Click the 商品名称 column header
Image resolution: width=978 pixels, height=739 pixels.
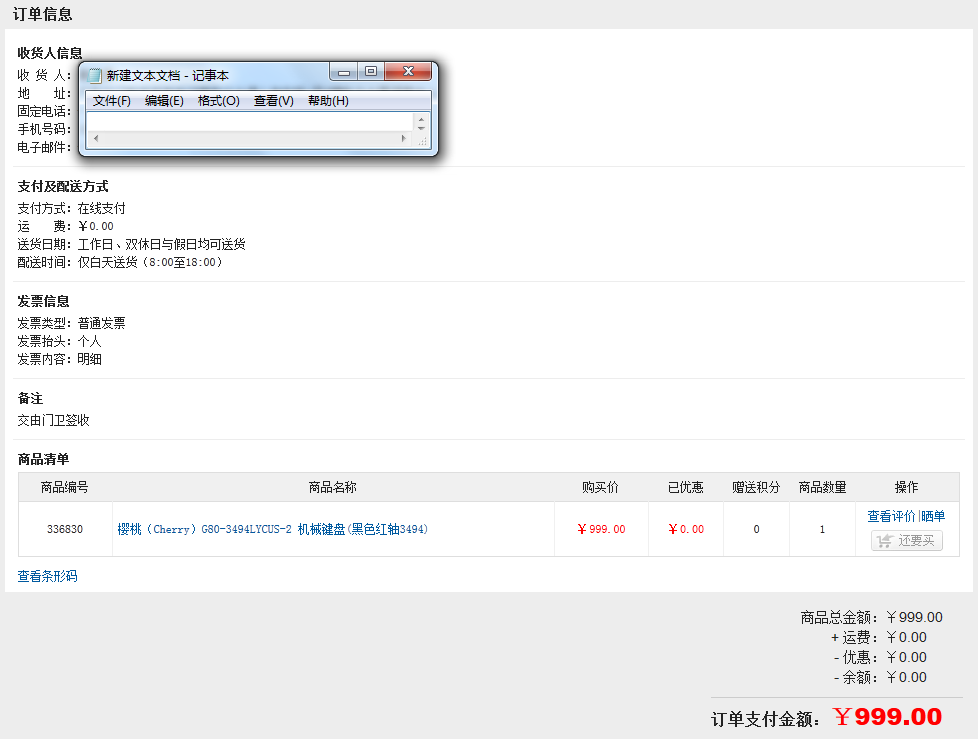(x=332, y=487)
